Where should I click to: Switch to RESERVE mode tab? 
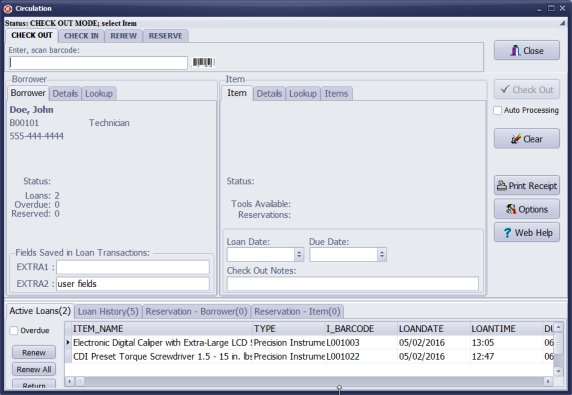point(165,36)
